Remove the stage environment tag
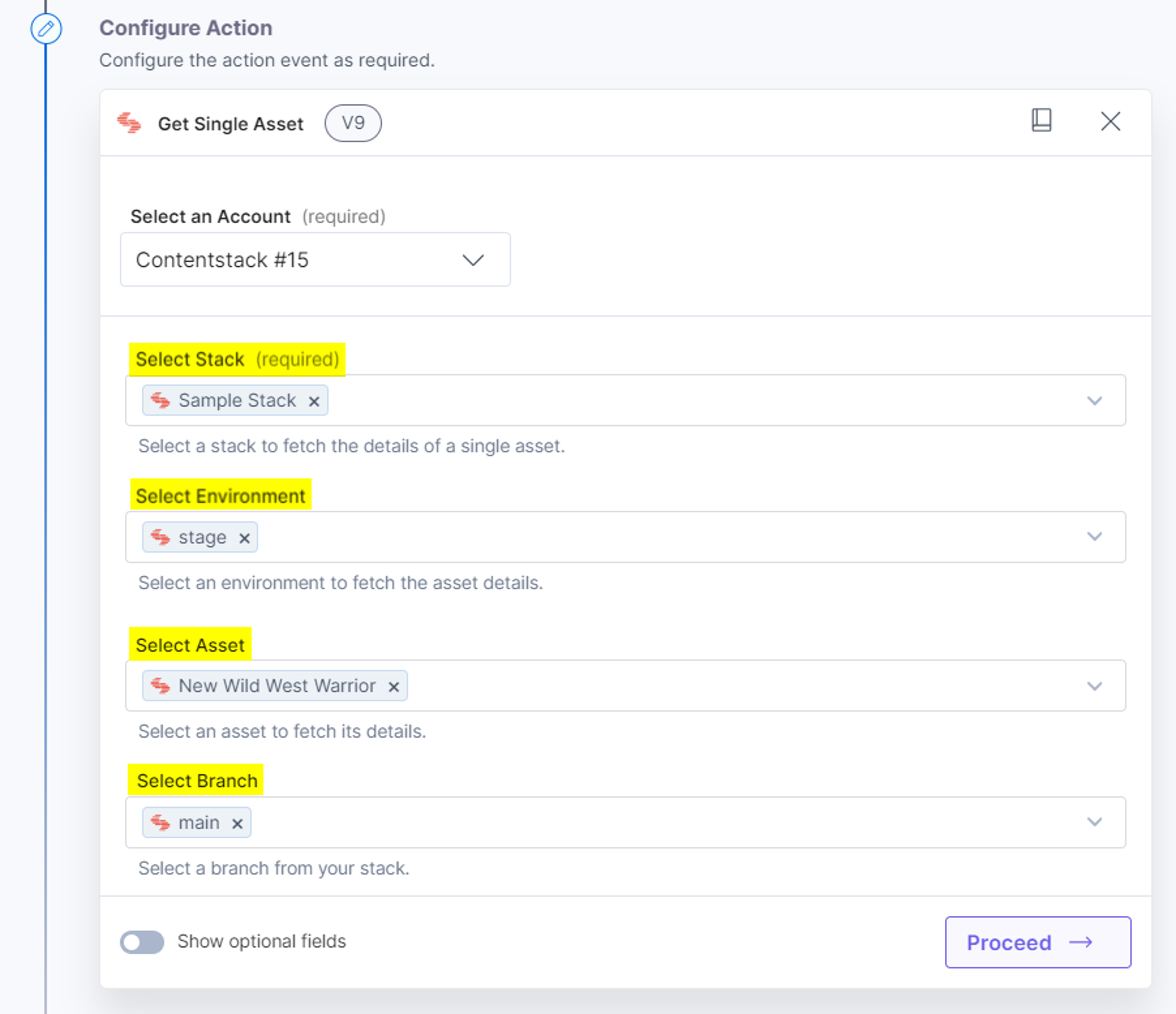The image size is (1176, 1014). click(245, 538)
